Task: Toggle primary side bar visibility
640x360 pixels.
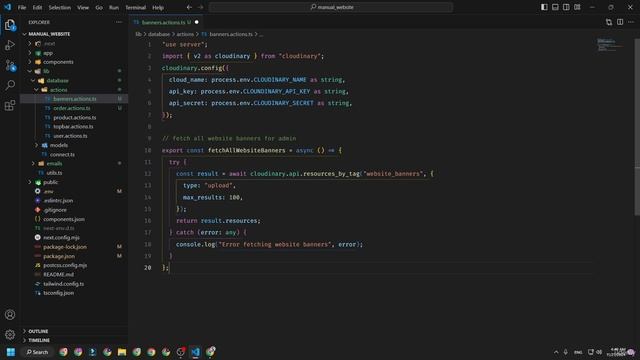Action: pos(544,7)
